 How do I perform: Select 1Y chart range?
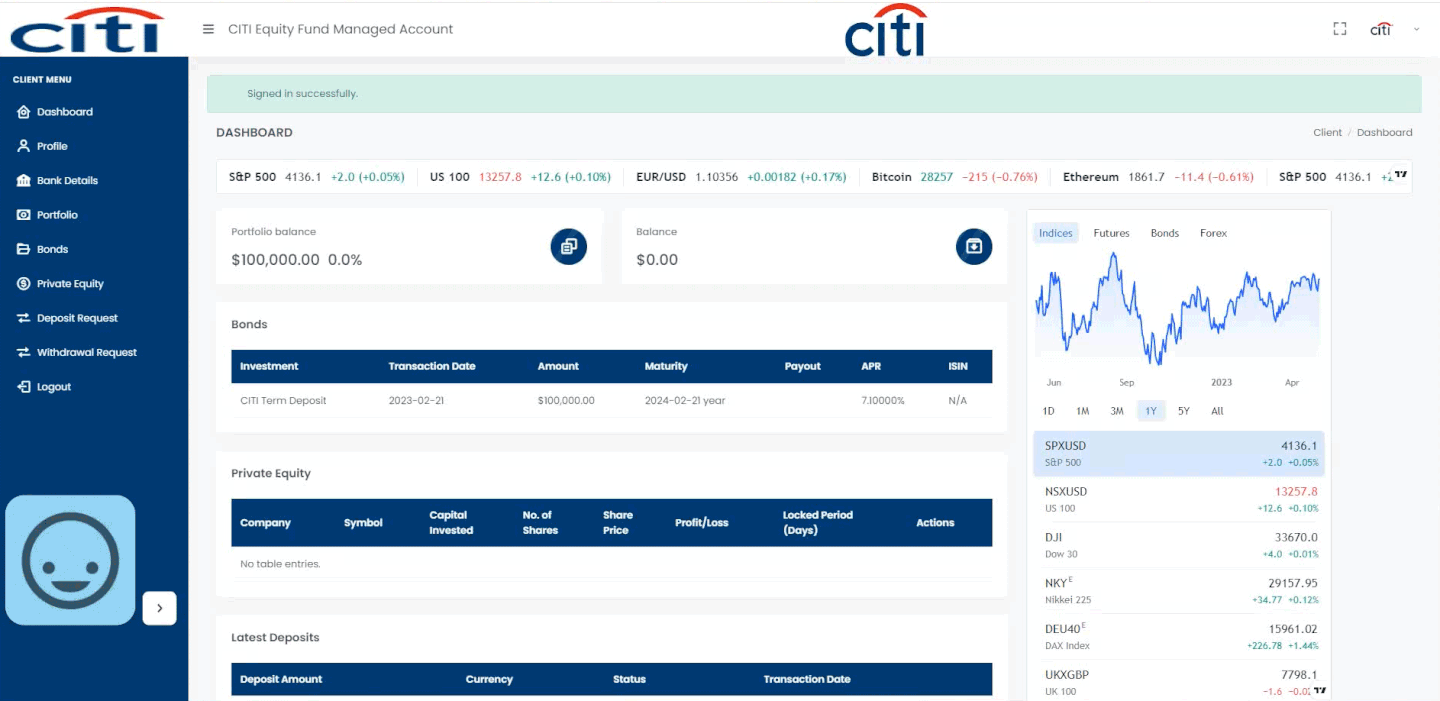point(1151,411)
